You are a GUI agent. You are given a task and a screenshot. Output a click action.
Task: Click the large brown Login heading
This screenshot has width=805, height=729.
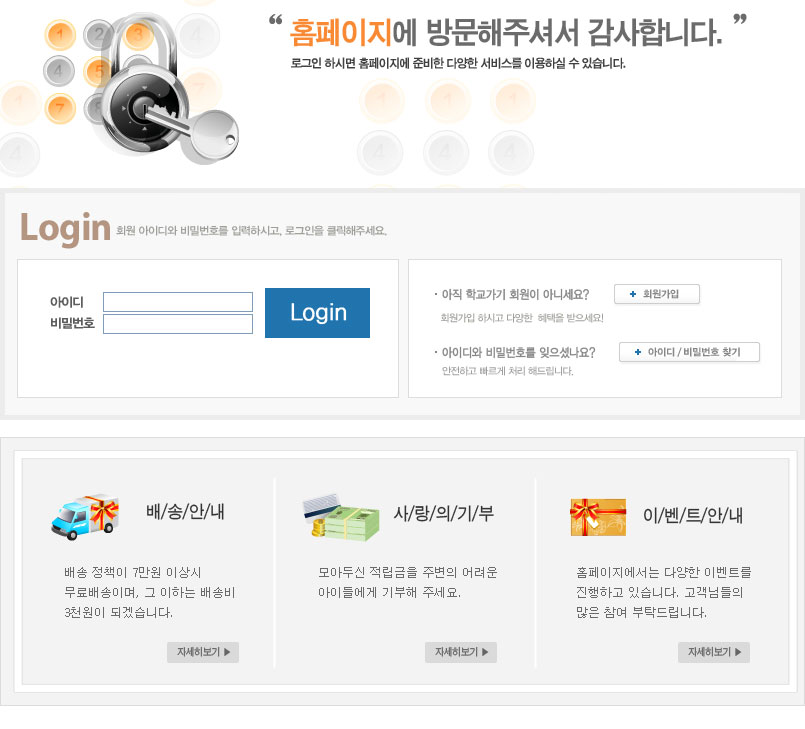[x=65, y=228]
